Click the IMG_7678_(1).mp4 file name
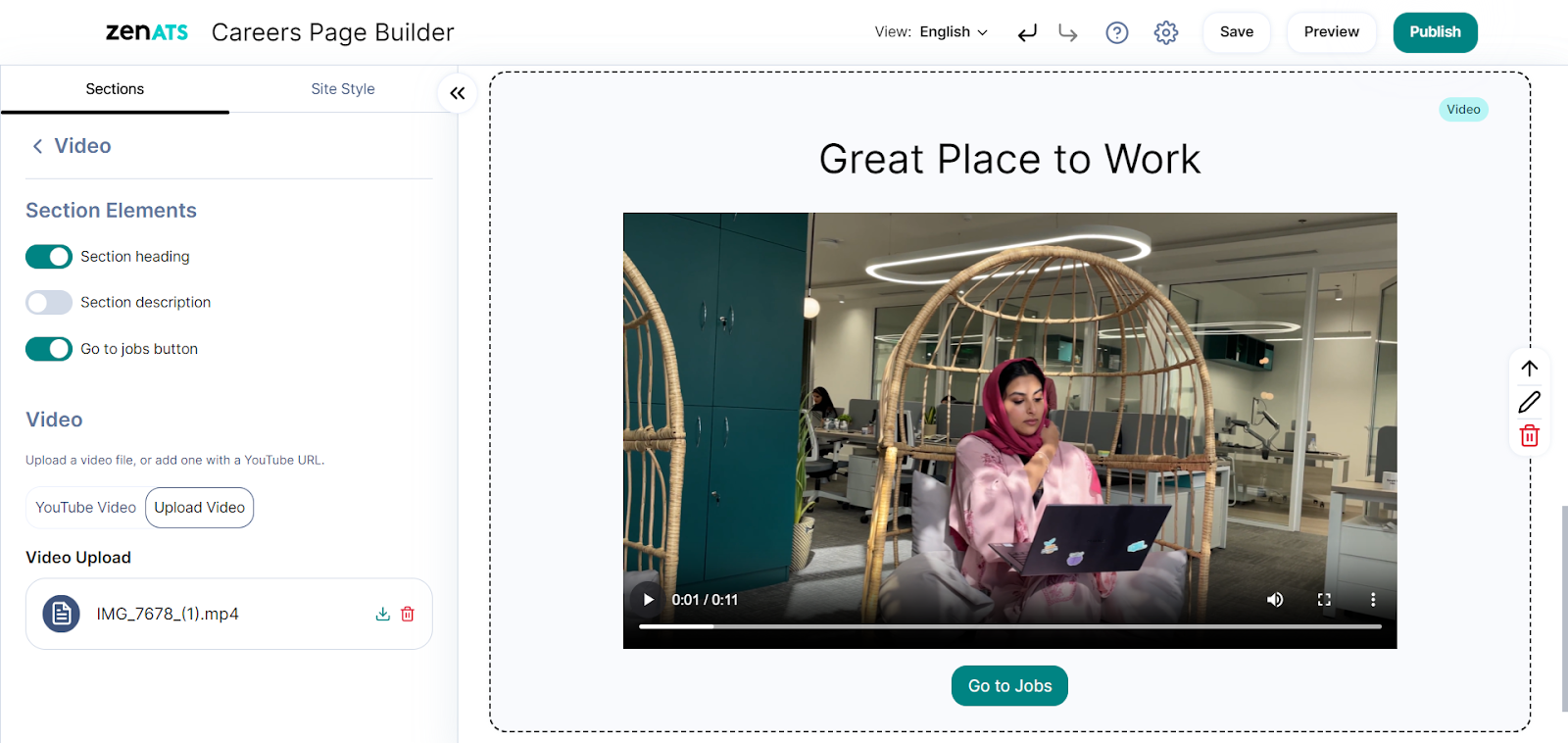 pyautogui.click(x=168, y=615)
